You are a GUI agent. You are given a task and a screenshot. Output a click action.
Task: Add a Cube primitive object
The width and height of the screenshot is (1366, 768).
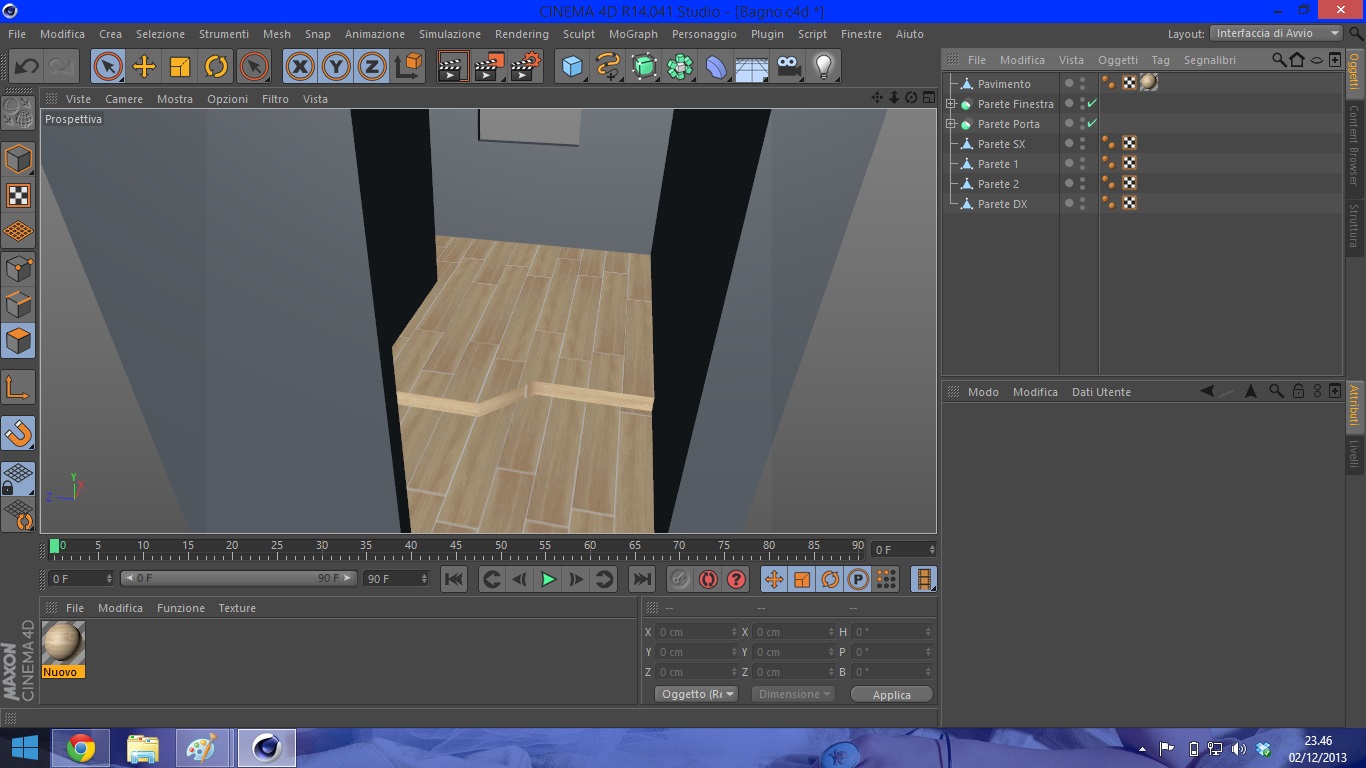coord(572,67)
